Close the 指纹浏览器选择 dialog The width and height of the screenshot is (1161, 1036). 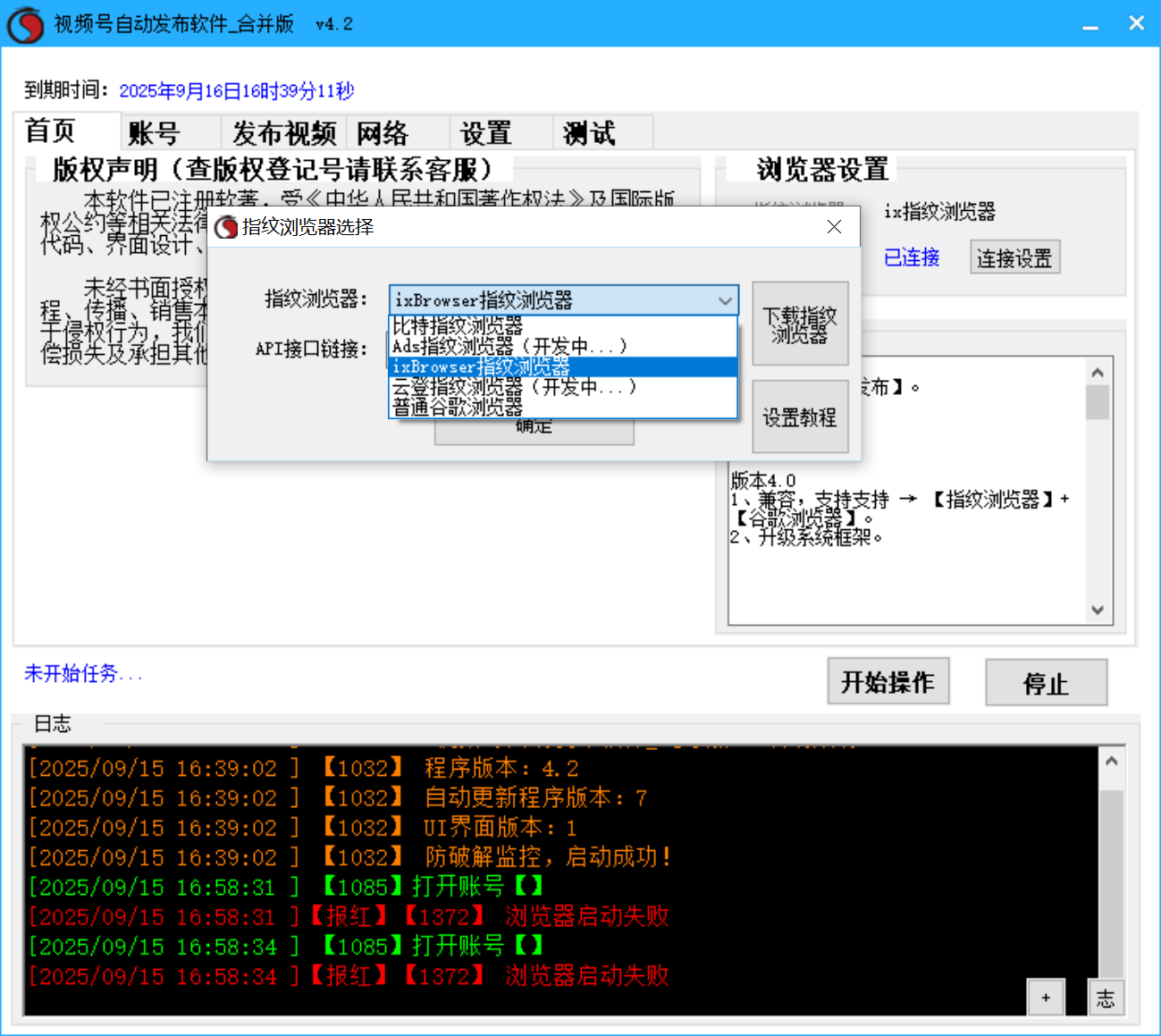(x=834, y=227)
